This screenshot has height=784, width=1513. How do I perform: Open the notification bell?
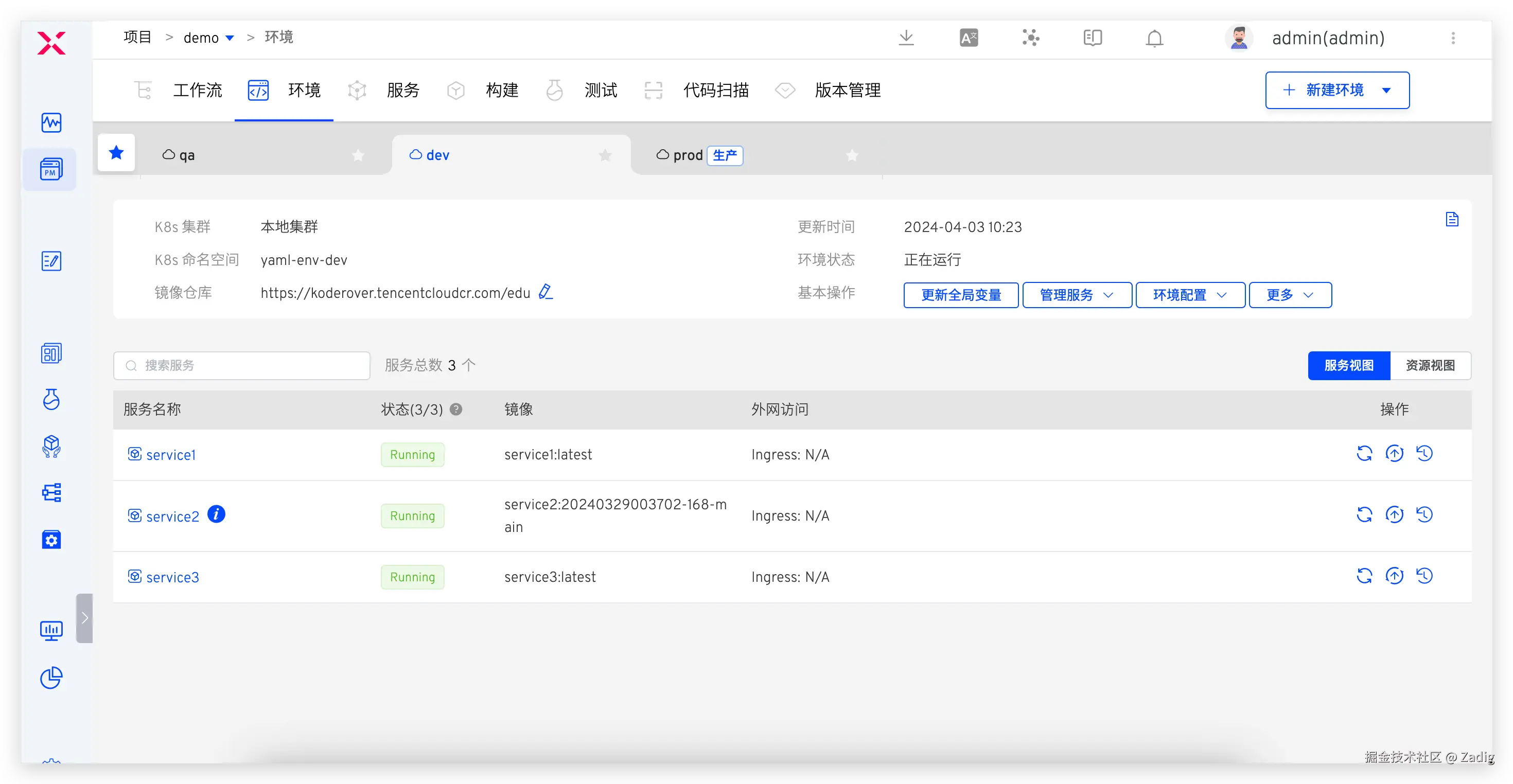[1154, 38]
